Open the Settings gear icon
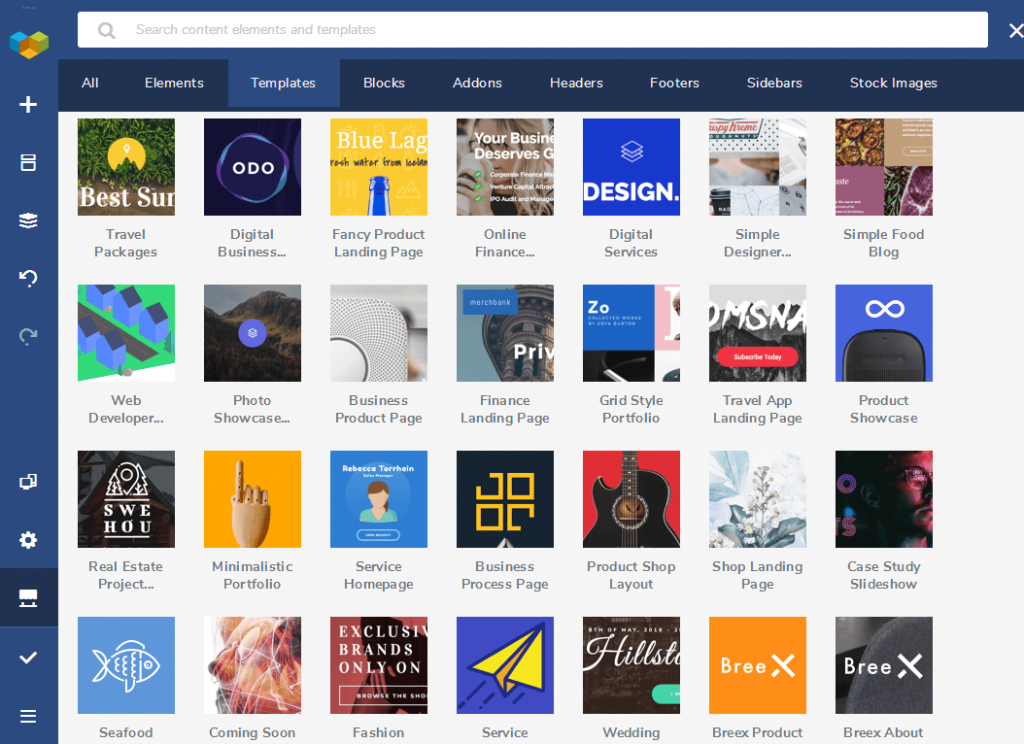The height and width of the screenshot is (744, 1024). pyautogui.click(x=28, y=540)
